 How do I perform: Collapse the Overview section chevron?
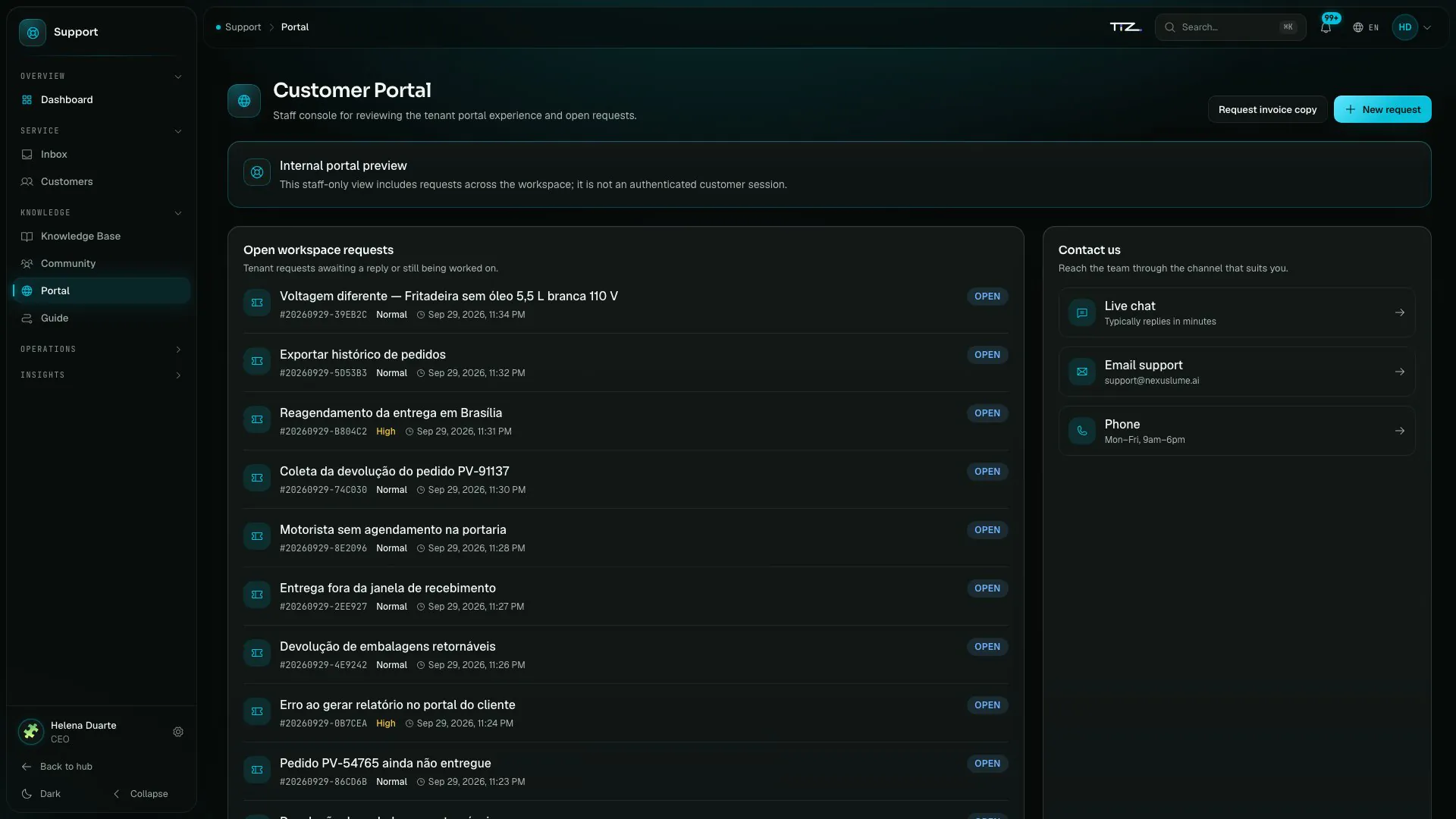pyautogui.click(x=178, y=77)
